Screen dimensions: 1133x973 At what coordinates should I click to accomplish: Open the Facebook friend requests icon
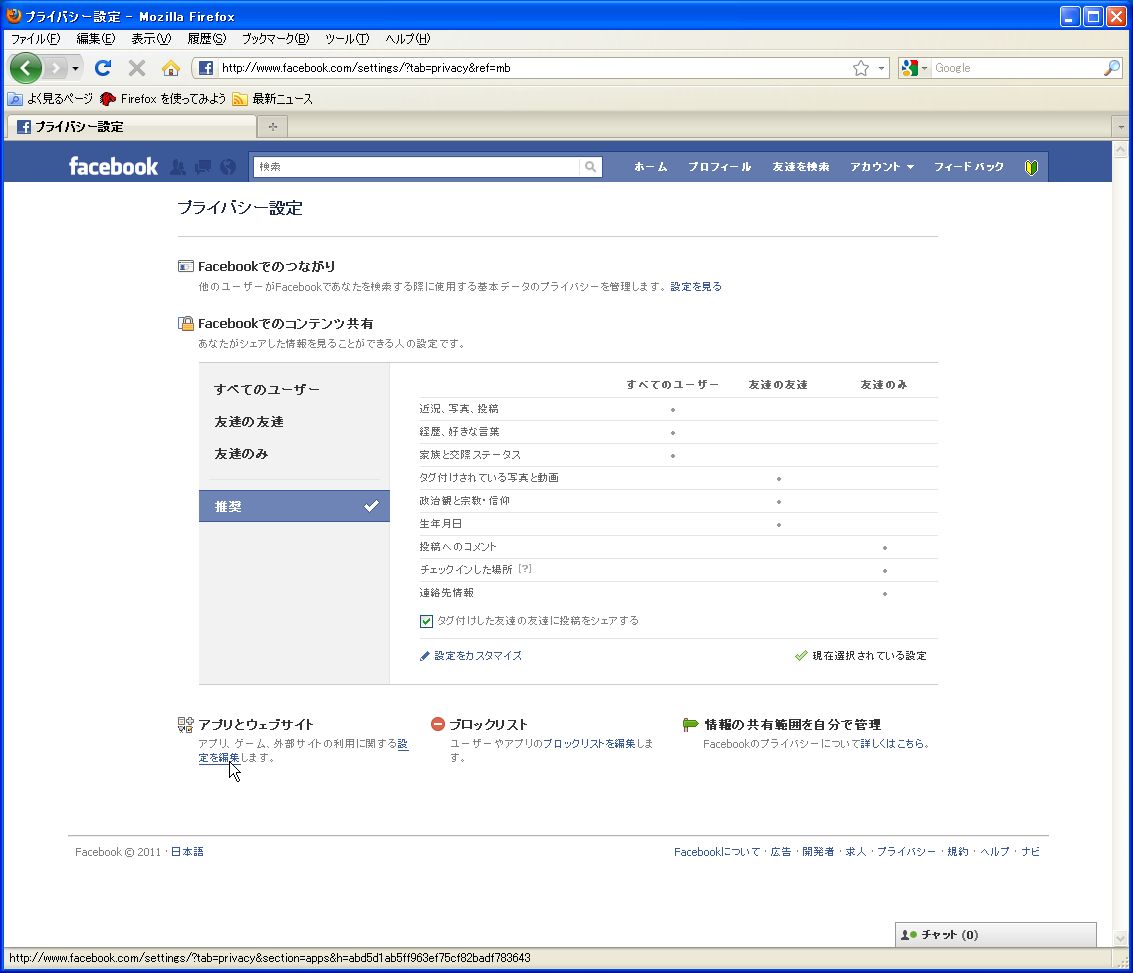178,167
